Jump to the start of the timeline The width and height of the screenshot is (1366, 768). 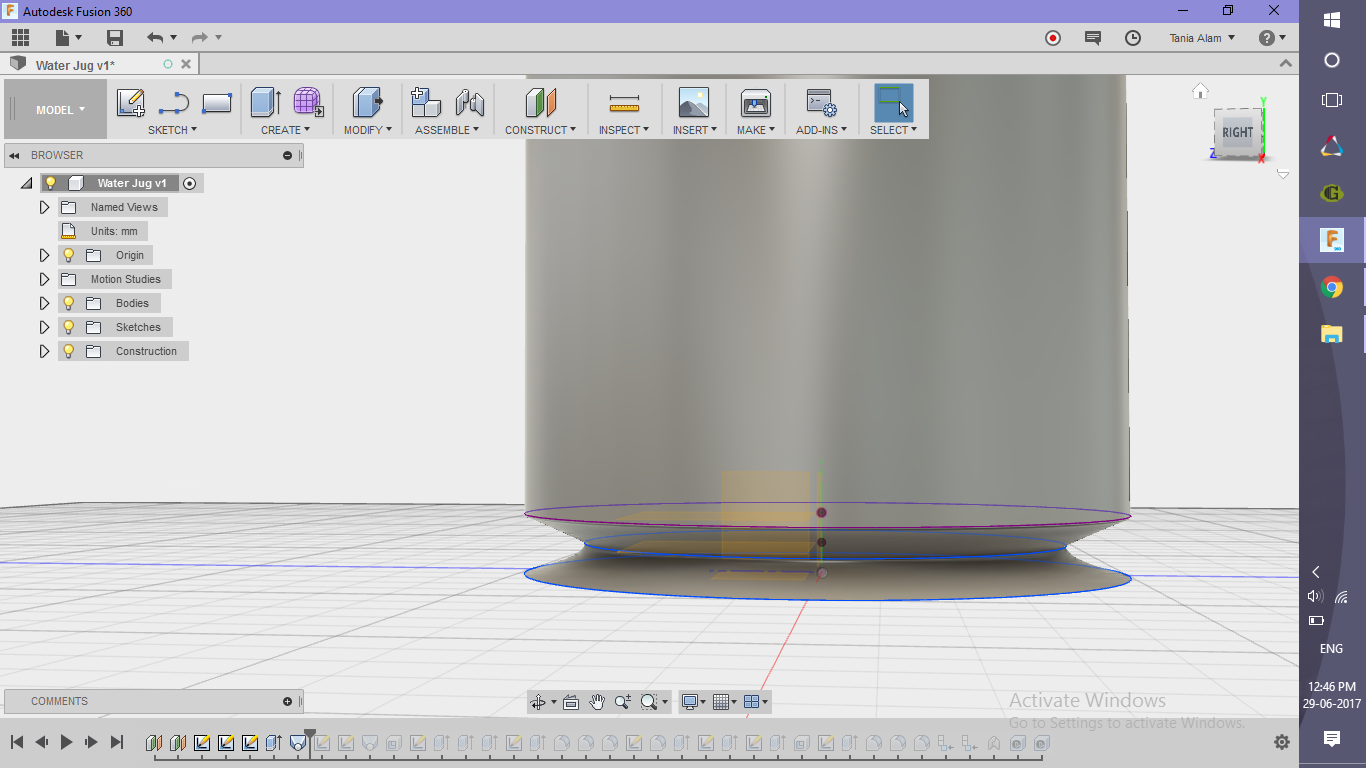pyautogui.click(x=17, y=742)
